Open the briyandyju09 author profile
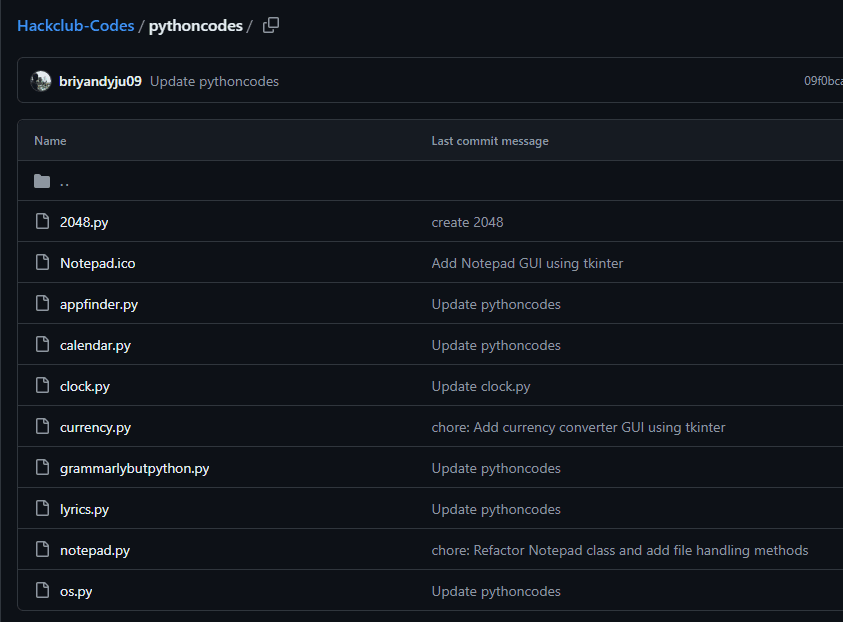Screen dimensions: 843x622 100,81
